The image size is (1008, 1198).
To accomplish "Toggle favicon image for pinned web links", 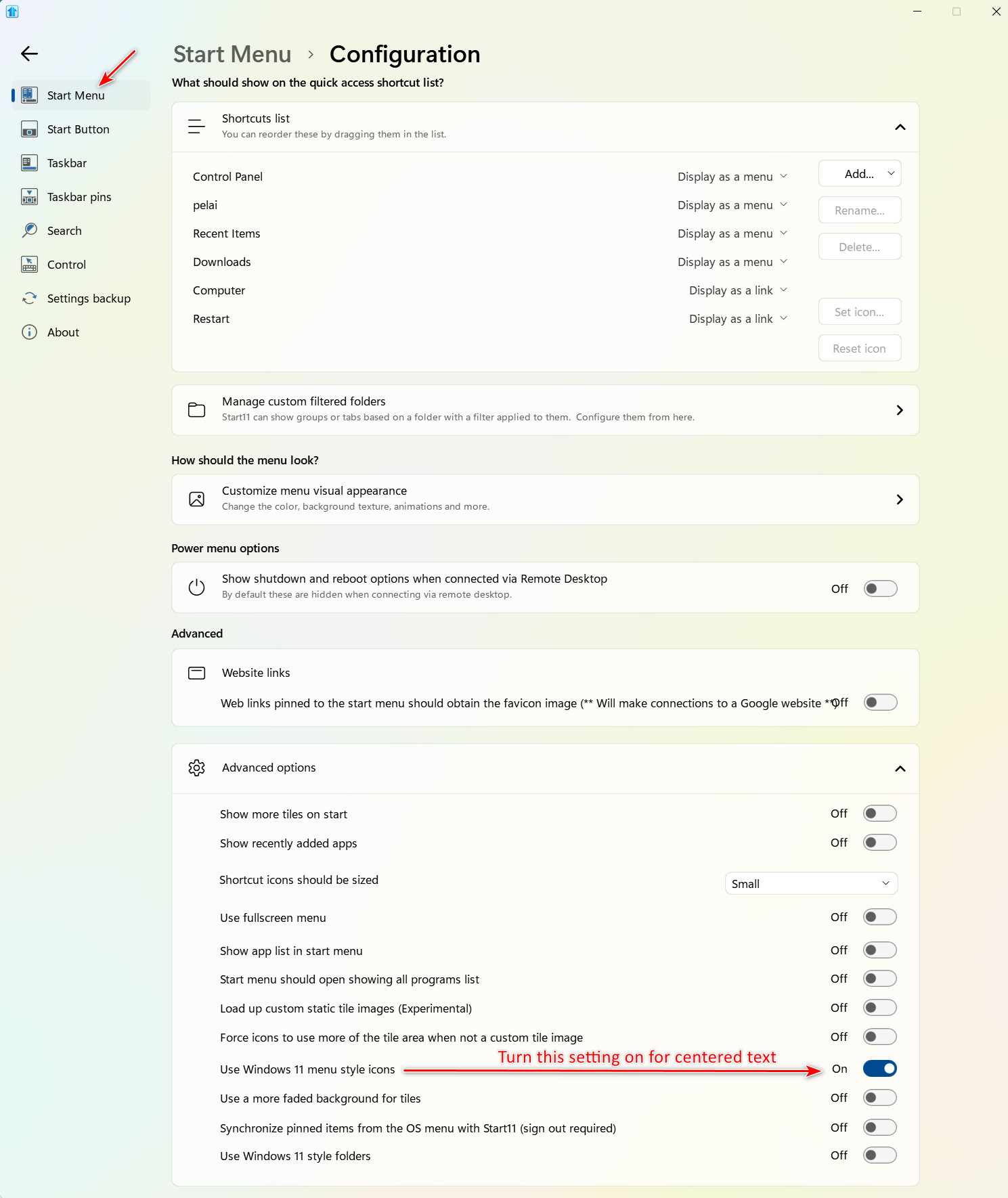I will pyautogui.click(x=881, y=703).
